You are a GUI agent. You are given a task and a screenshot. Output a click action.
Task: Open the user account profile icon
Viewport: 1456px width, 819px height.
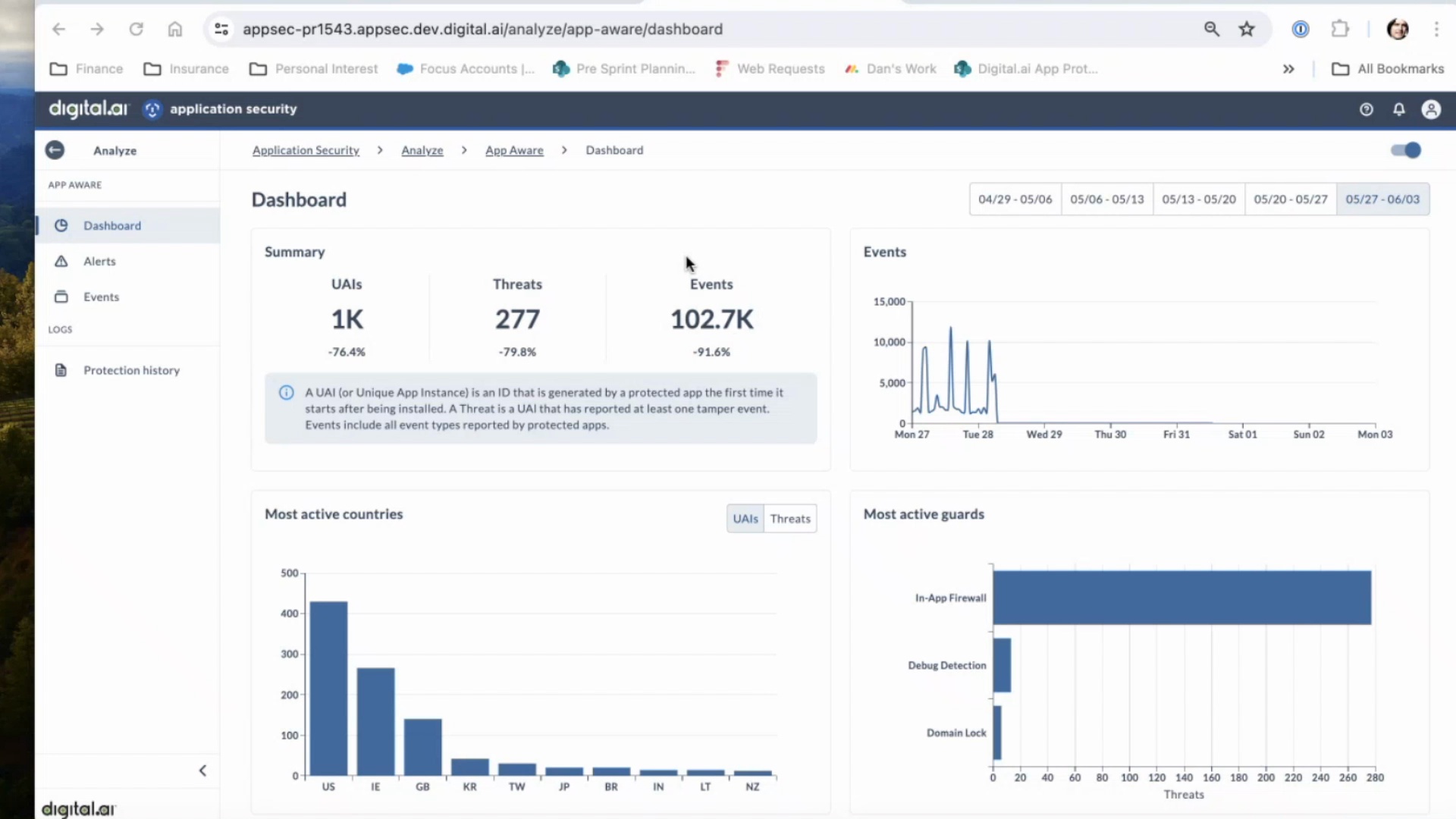click(1430, 109)
